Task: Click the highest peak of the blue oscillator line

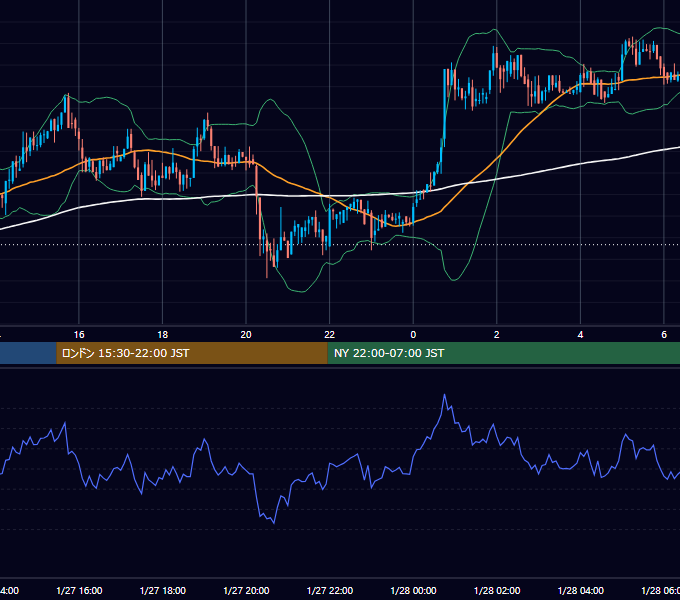Action: pos(445,395)
